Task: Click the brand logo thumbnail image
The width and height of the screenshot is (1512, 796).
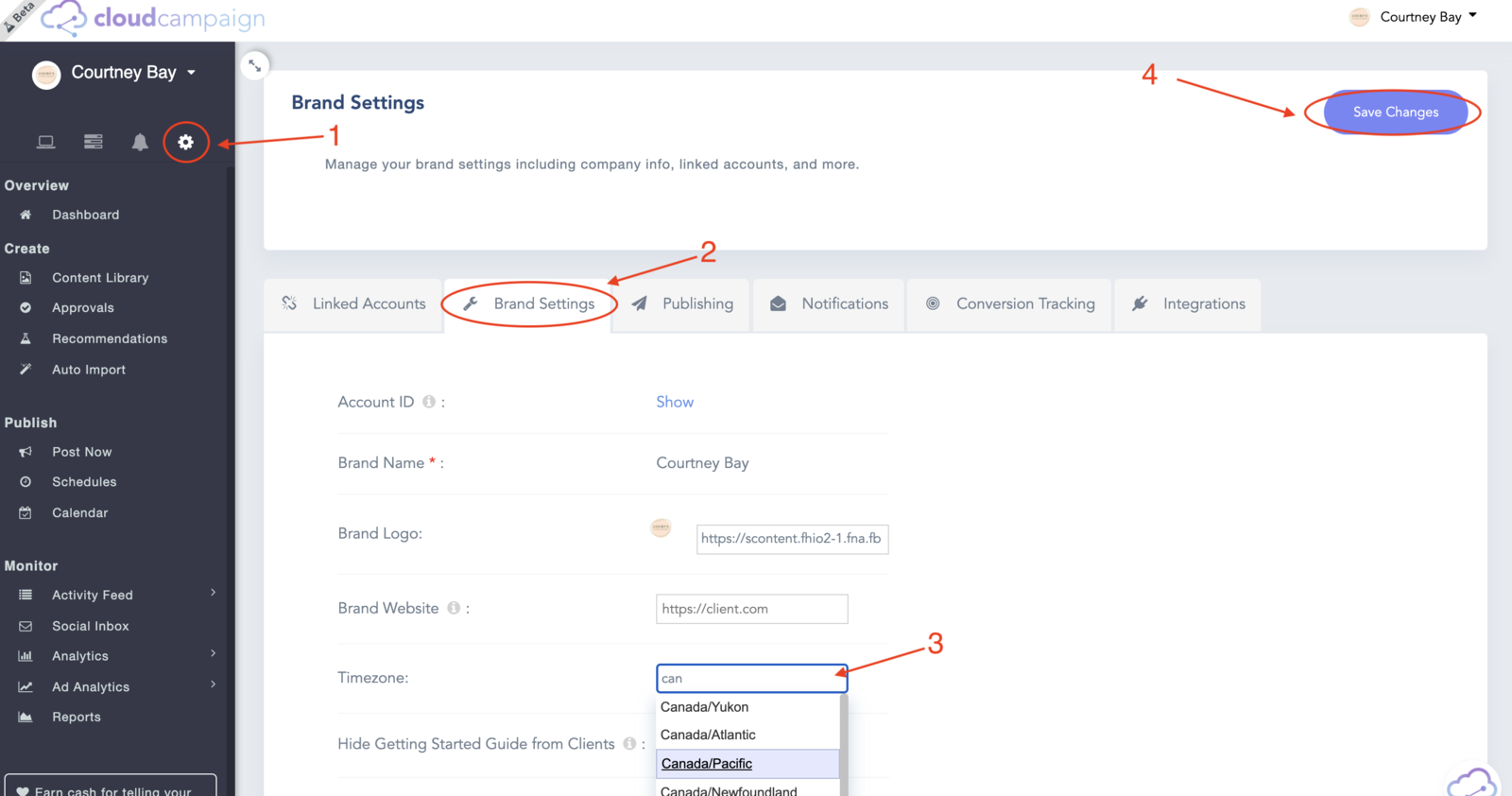Action: pyautogui.click(x=661, y=528)
